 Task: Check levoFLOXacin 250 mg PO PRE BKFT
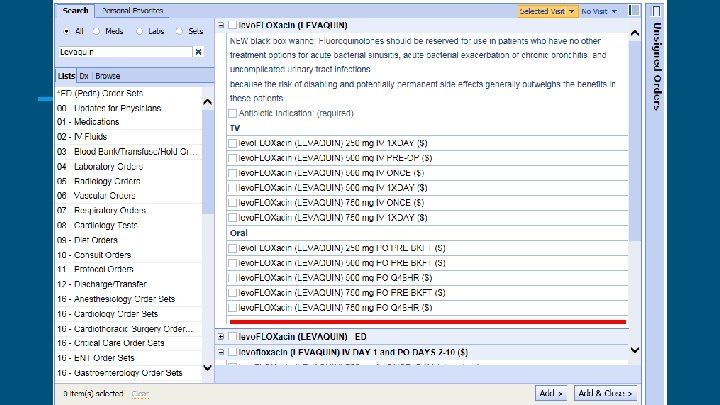[x=233, y=248]
